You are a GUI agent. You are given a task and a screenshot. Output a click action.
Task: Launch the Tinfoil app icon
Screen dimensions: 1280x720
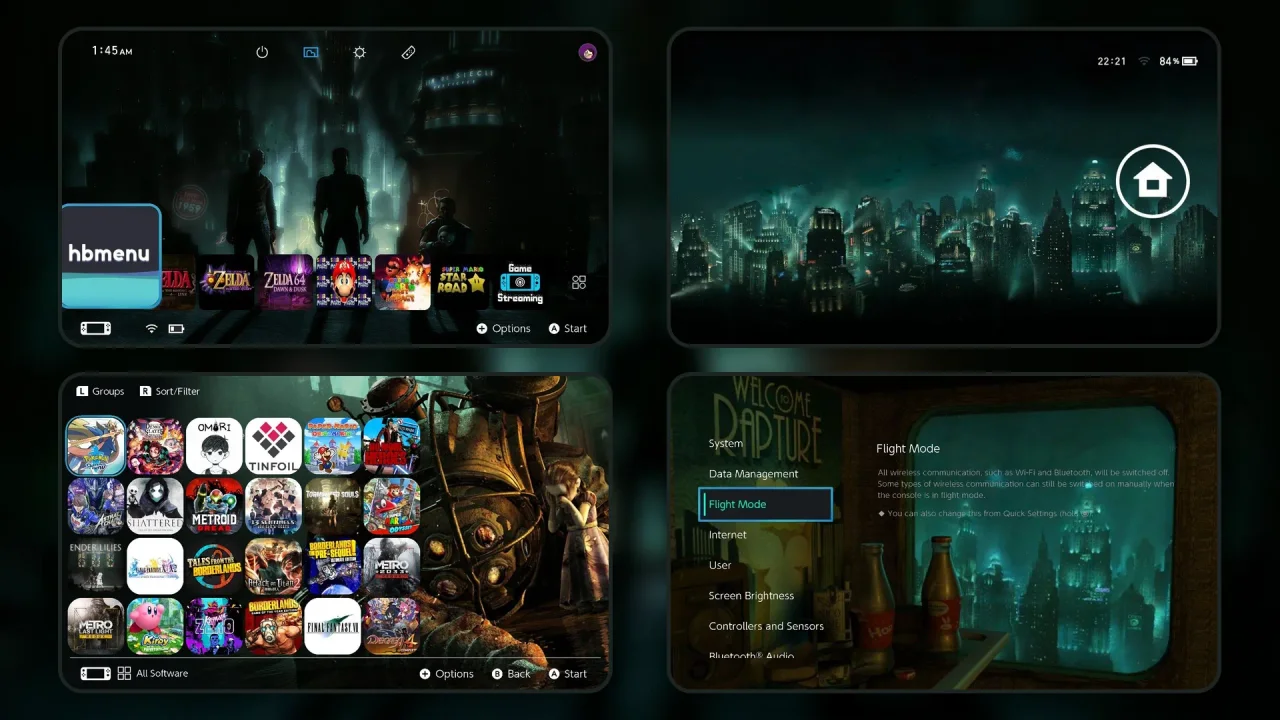(273, 446)
